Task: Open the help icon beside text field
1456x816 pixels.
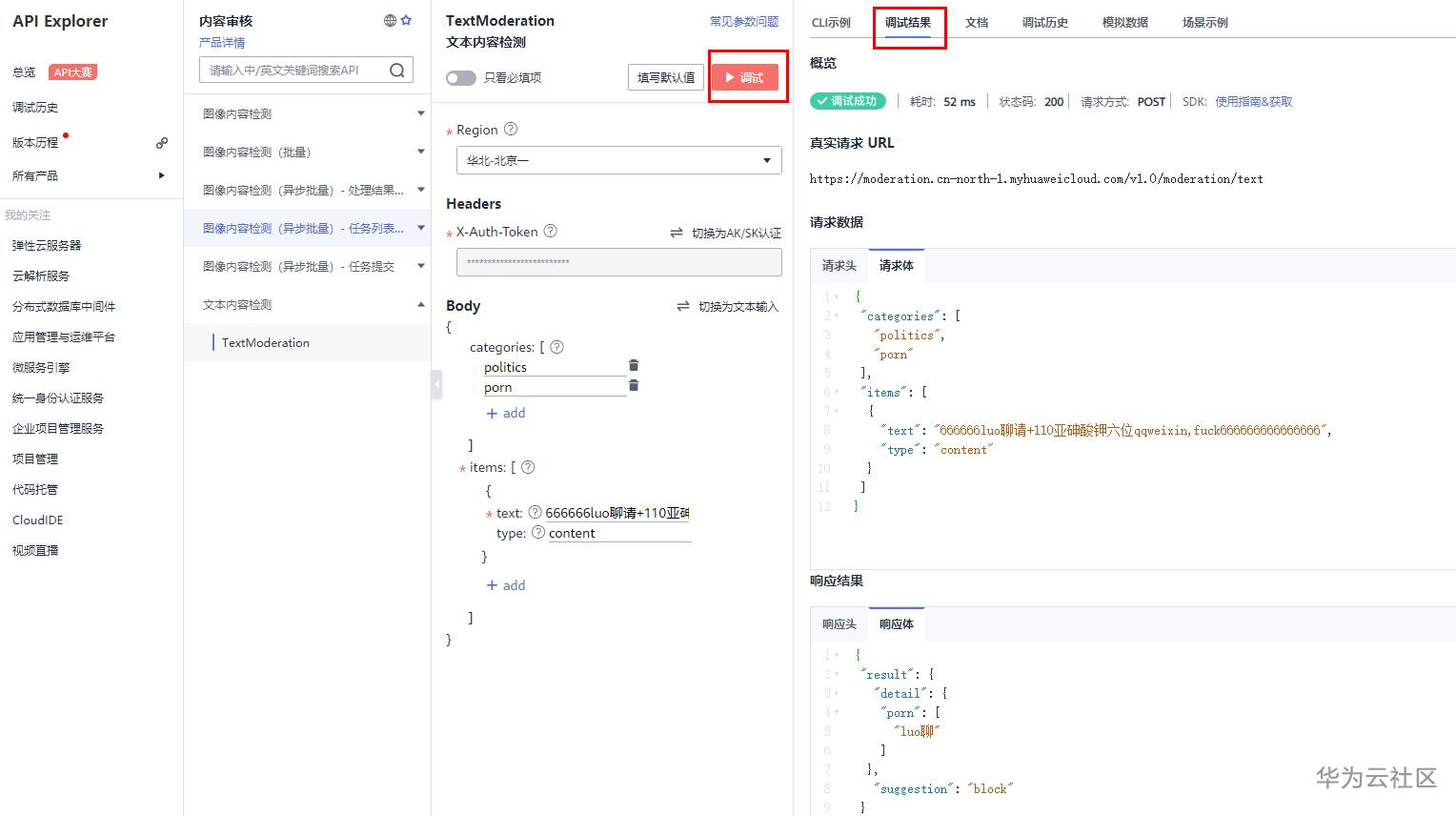Action: tap(535, 512)
